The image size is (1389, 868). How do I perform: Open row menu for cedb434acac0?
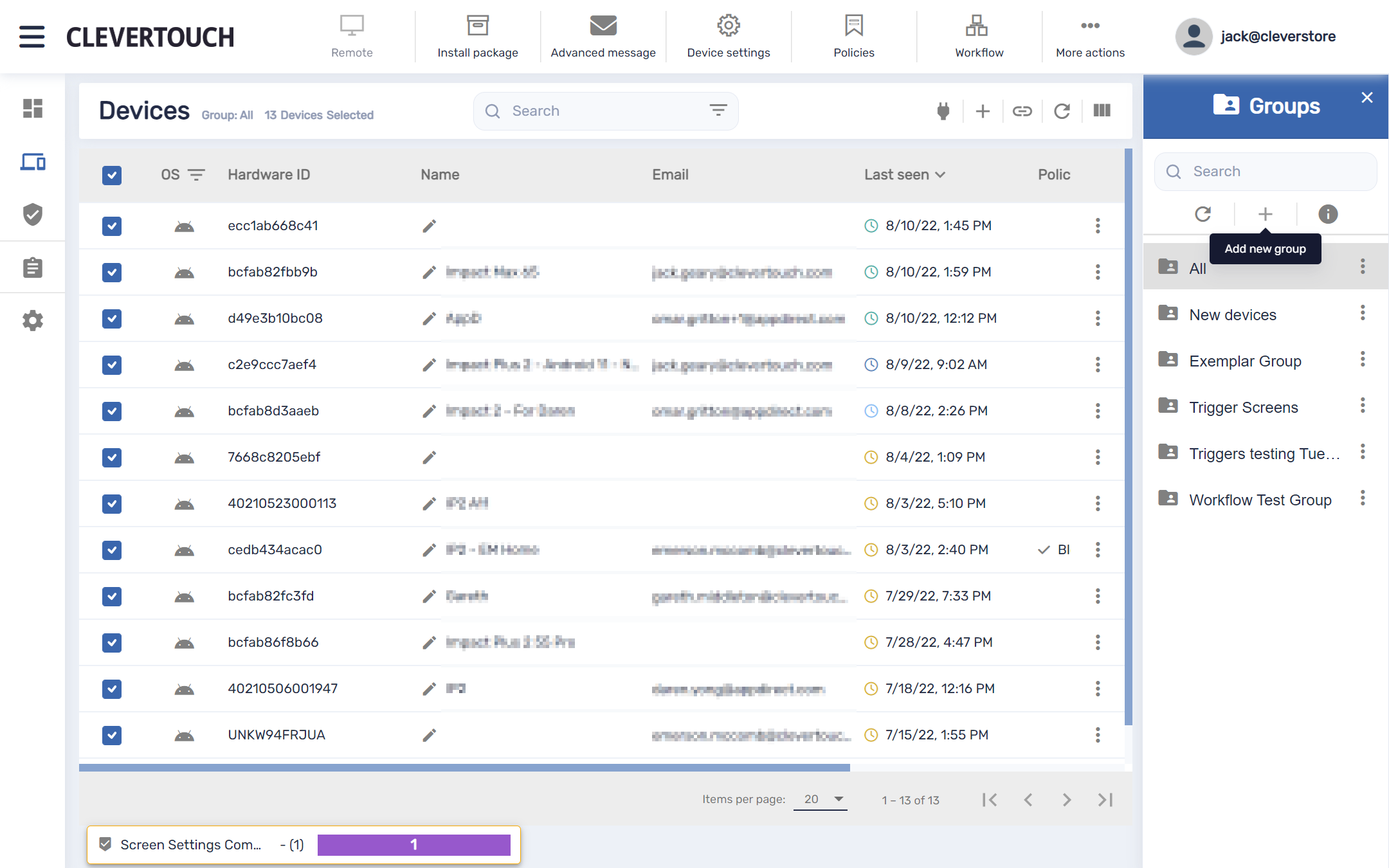tap(1098, 550)
